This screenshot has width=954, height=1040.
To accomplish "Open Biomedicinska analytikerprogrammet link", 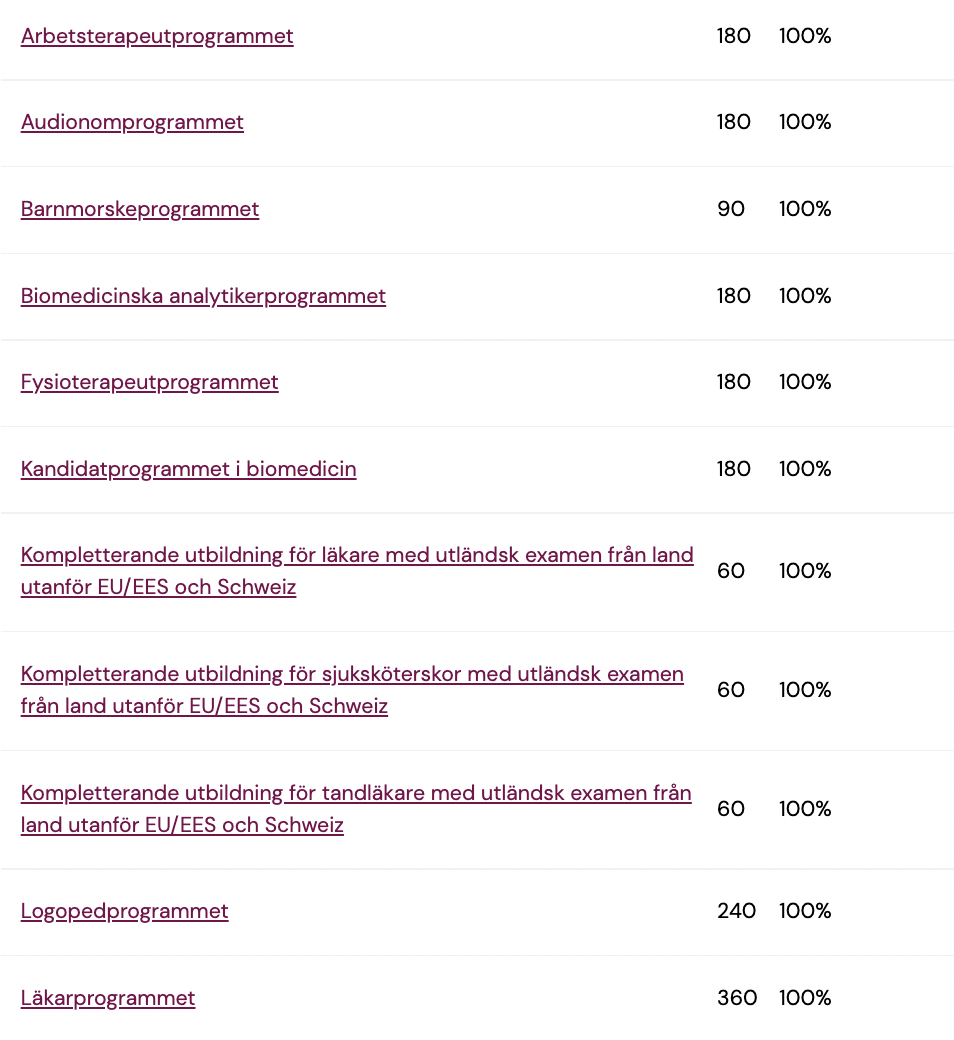I will point(203,296).
